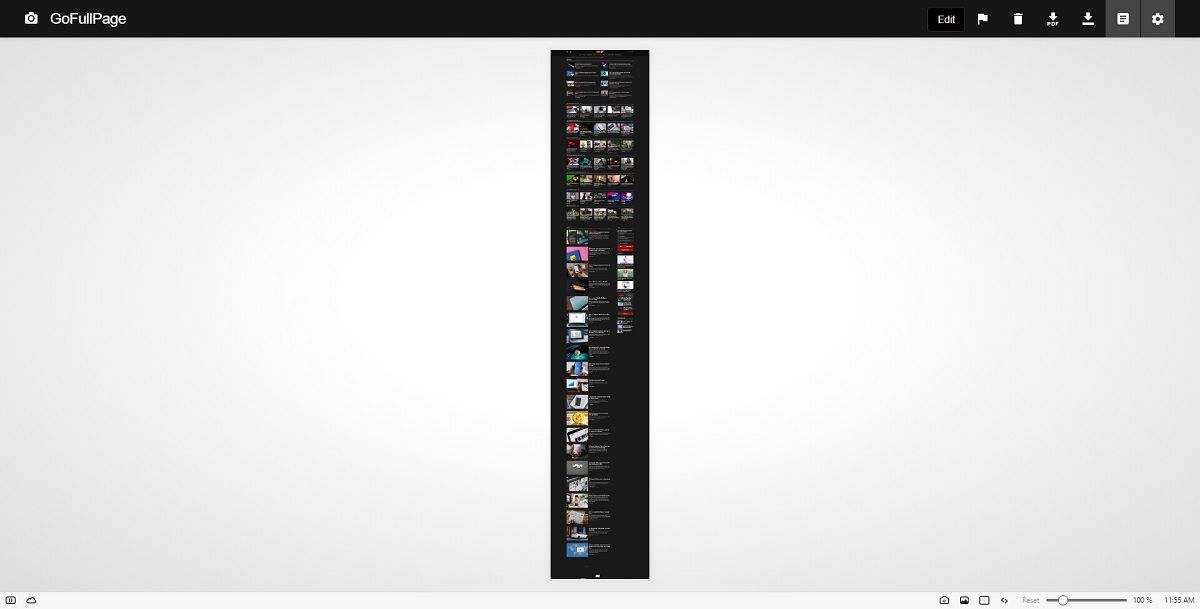Toggle the captured files list panel
1200x609 pixels.
pyautogui.click(x=1122, y=19)
